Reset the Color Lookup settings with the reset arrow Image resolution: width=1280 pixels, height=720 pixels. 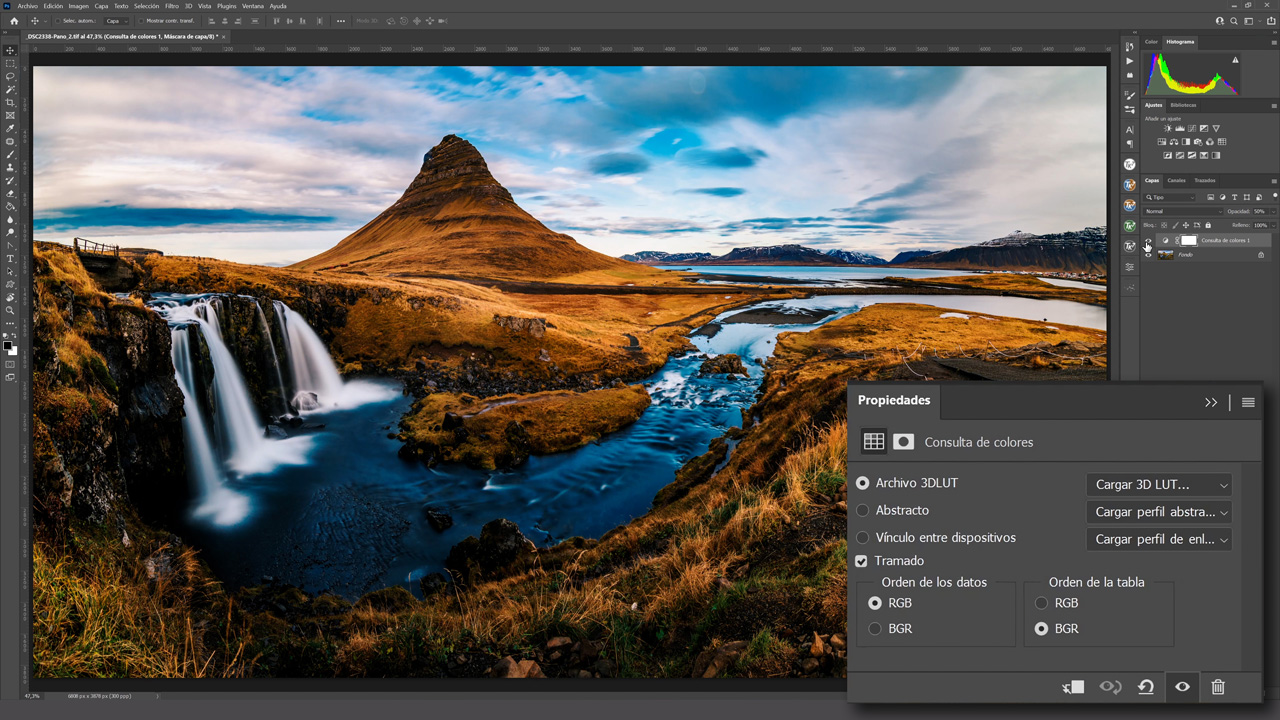1146,687
